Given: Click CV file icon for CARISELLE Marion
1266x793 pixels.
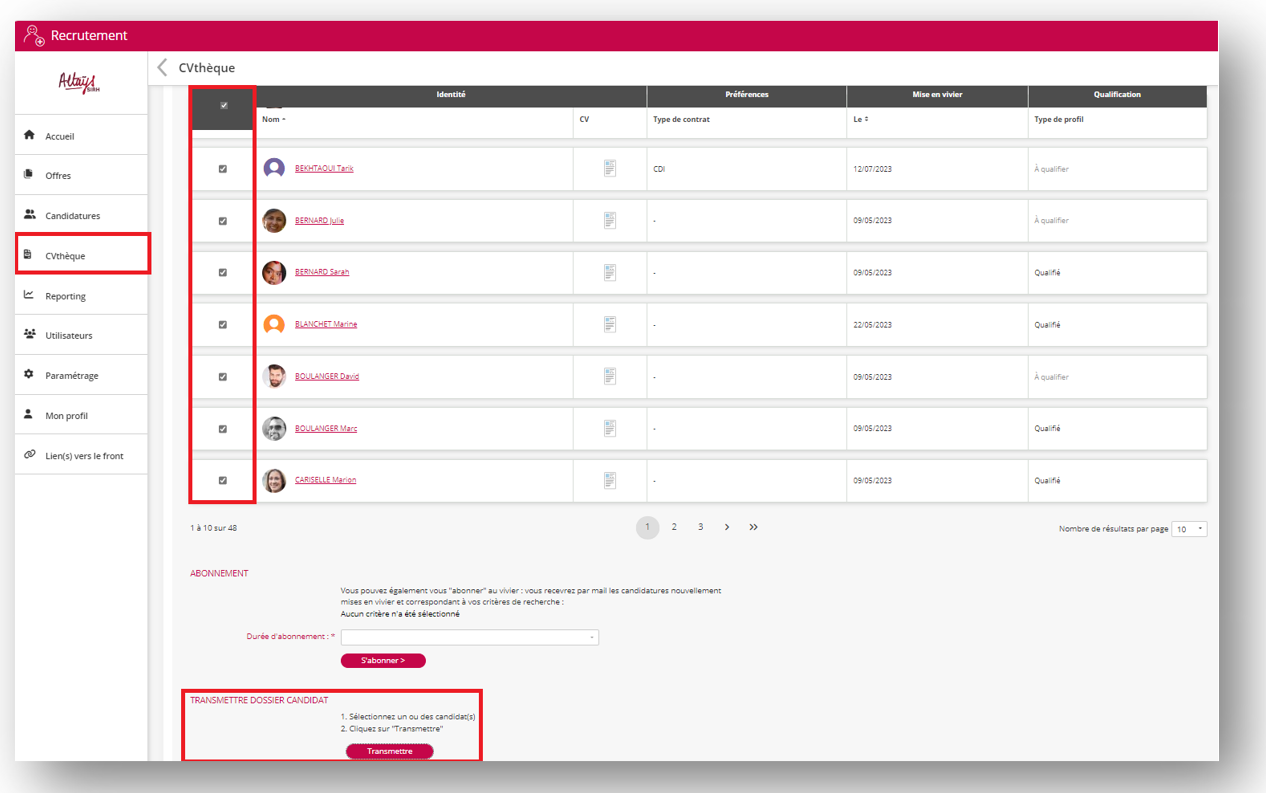Looking at the screenshot, I should [x=610, y=480].
